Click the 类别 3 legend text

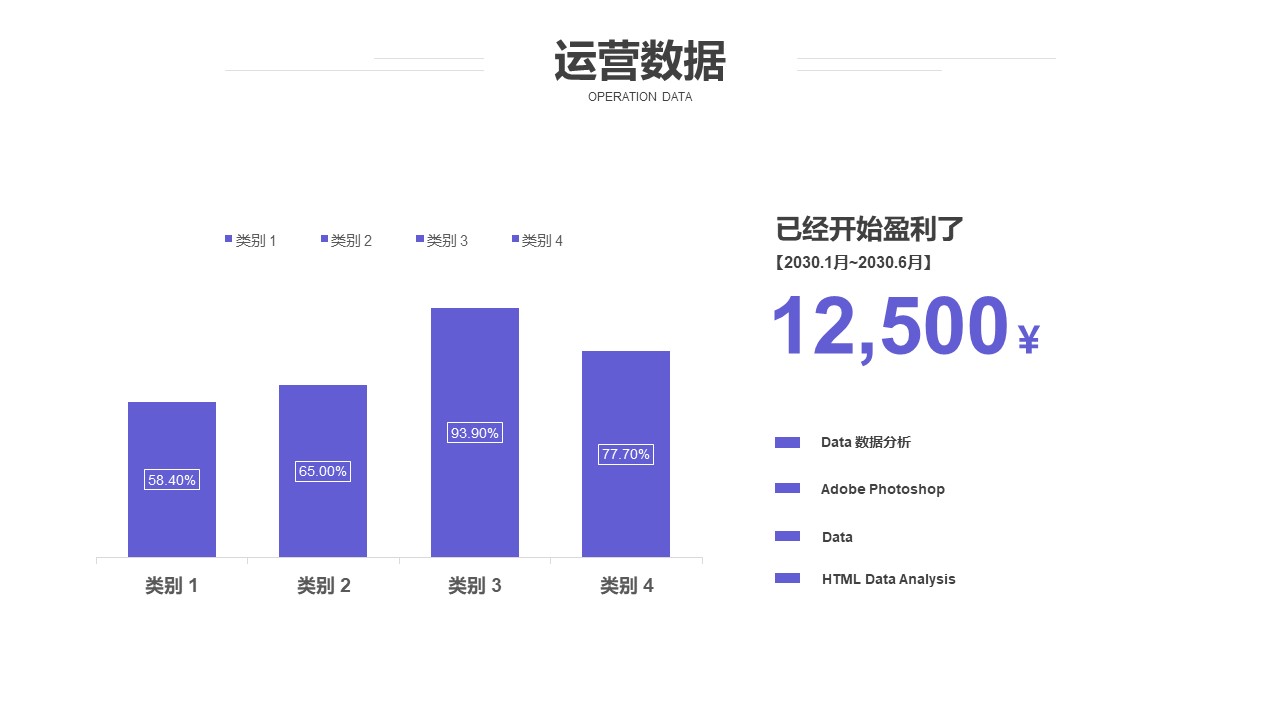click(447, 241)
